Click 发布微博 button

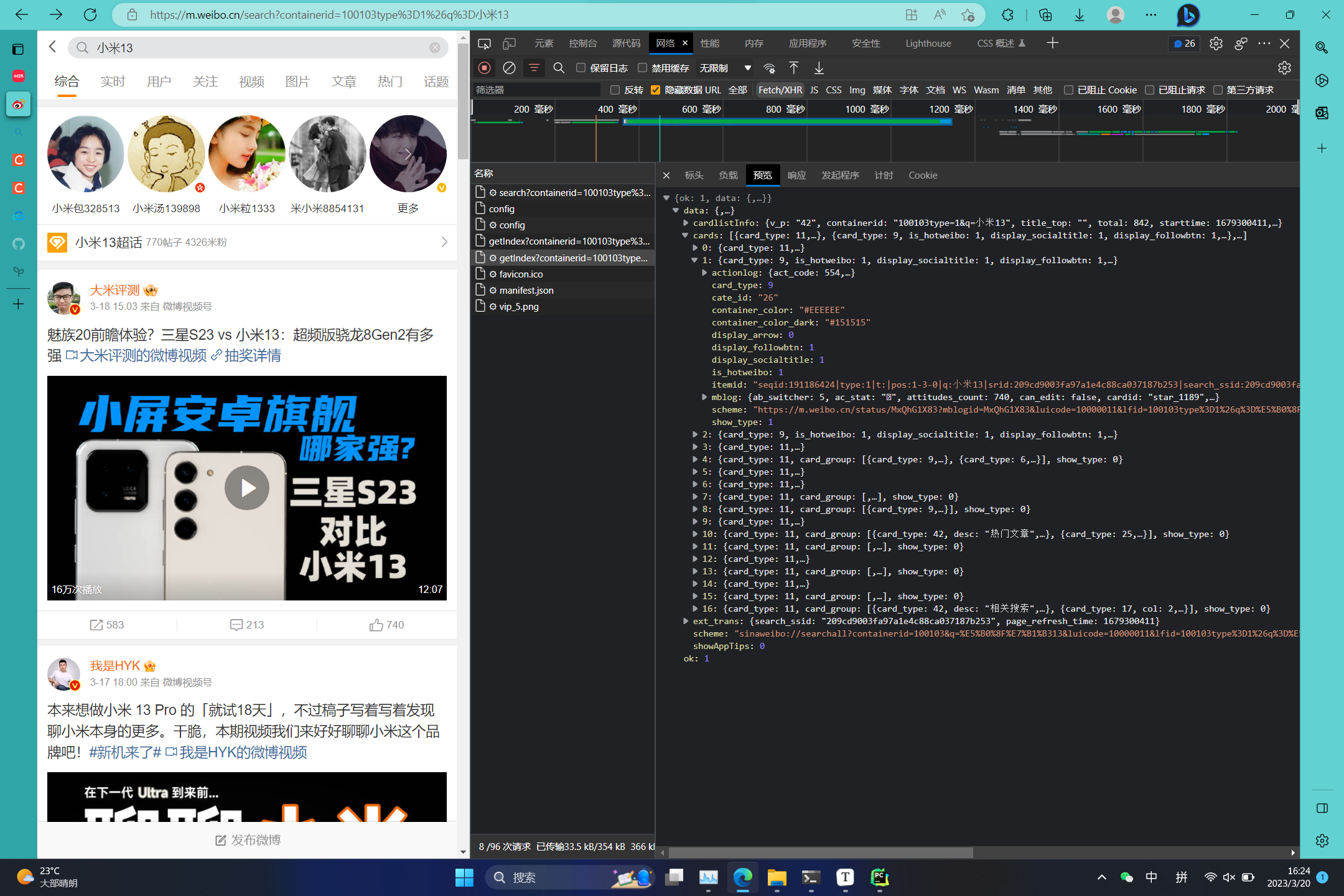(247, 840)
